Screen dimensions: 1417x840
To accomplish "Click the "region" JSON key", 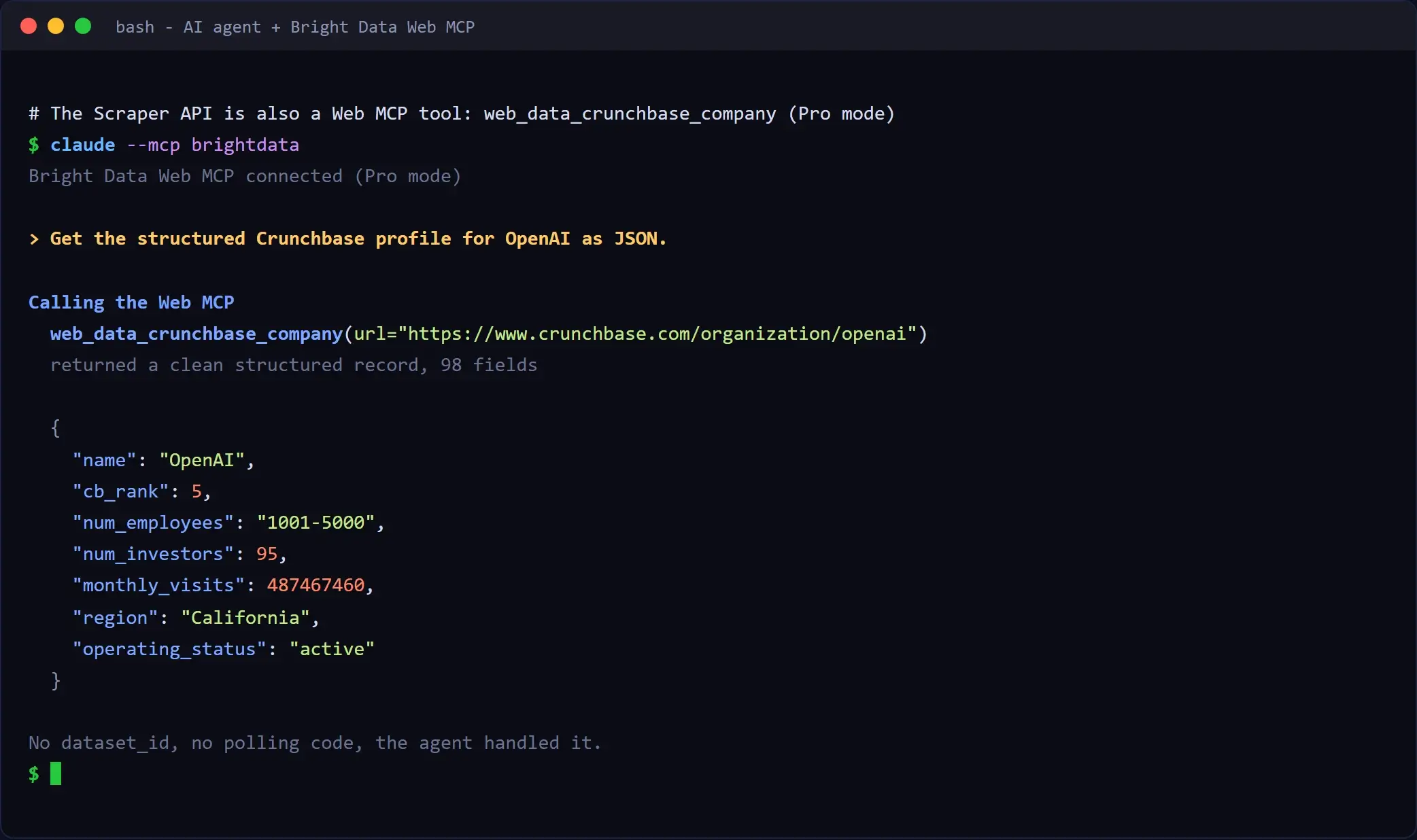I will pos(116,618).
